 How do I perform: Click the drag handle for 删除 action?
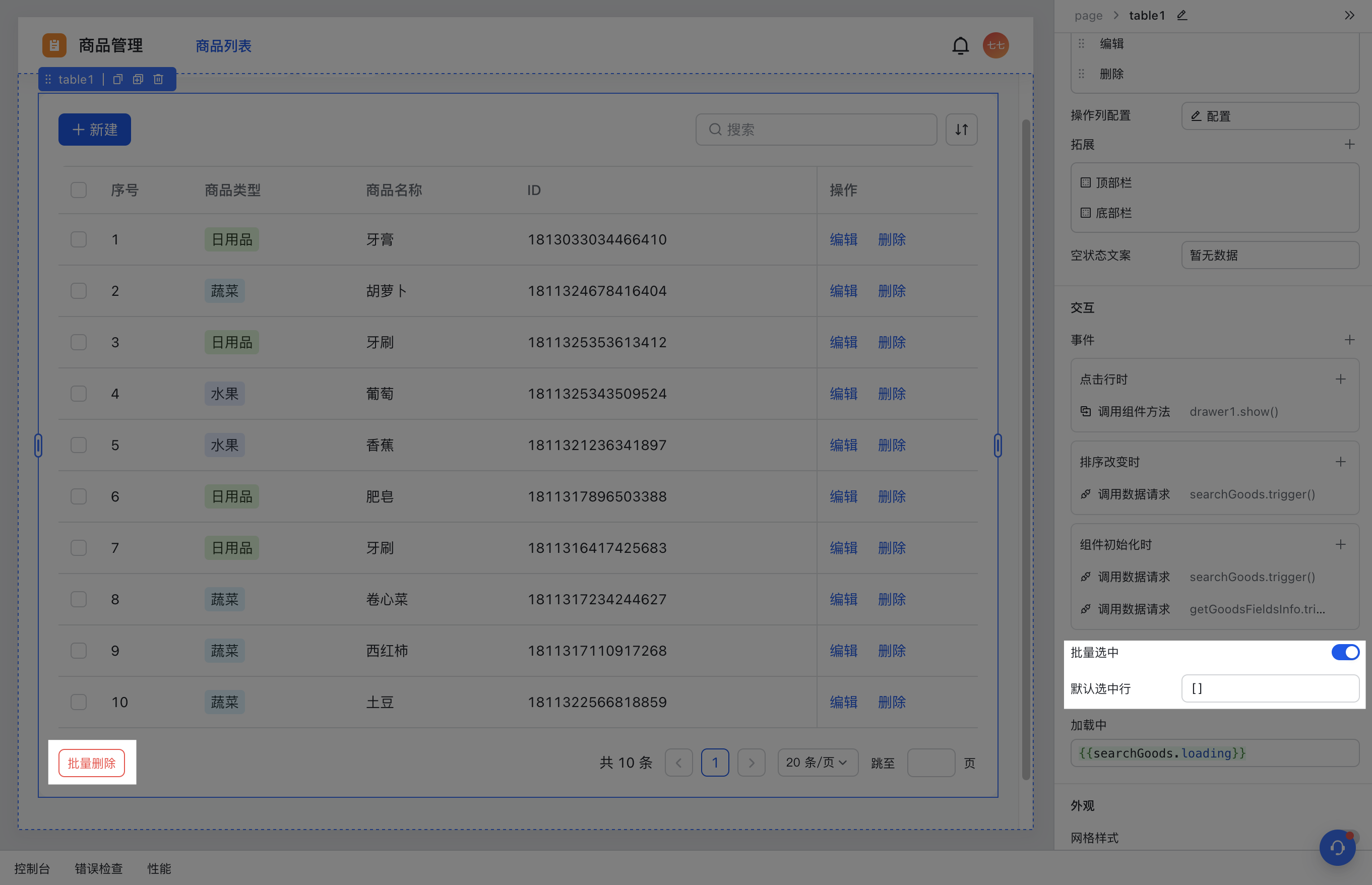[1081, 74]
